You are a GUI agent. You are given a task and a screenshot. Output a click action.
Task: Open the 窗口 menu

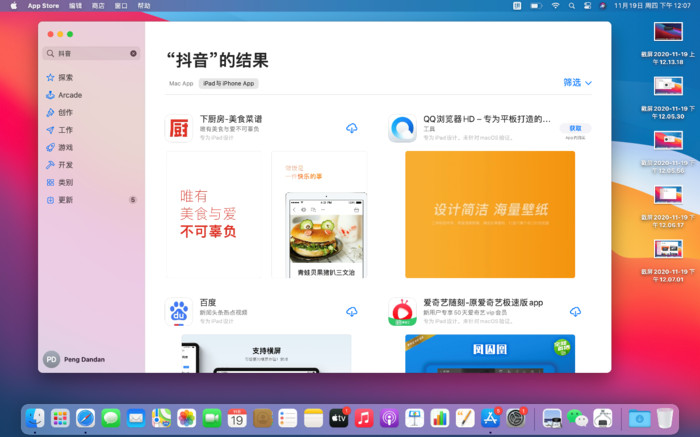(121, 6)
